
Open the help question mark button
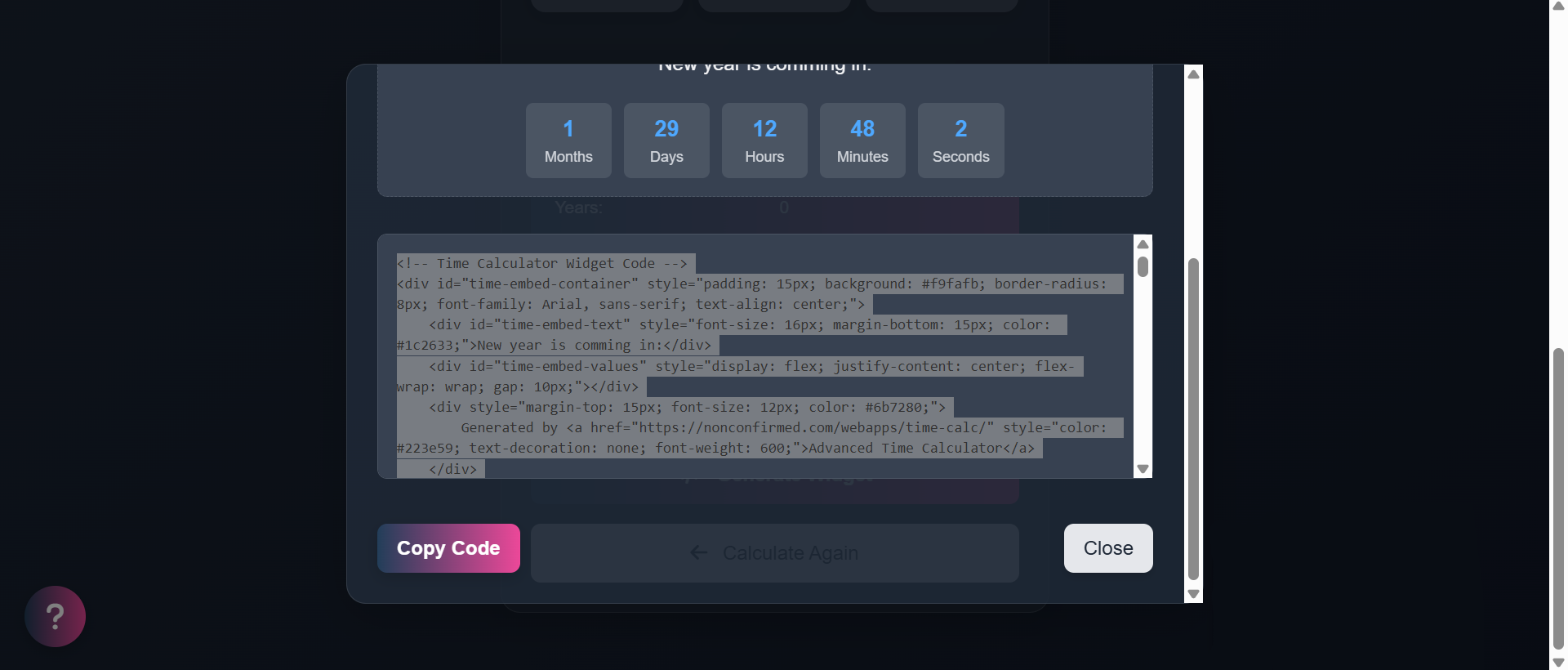point(55,616)
